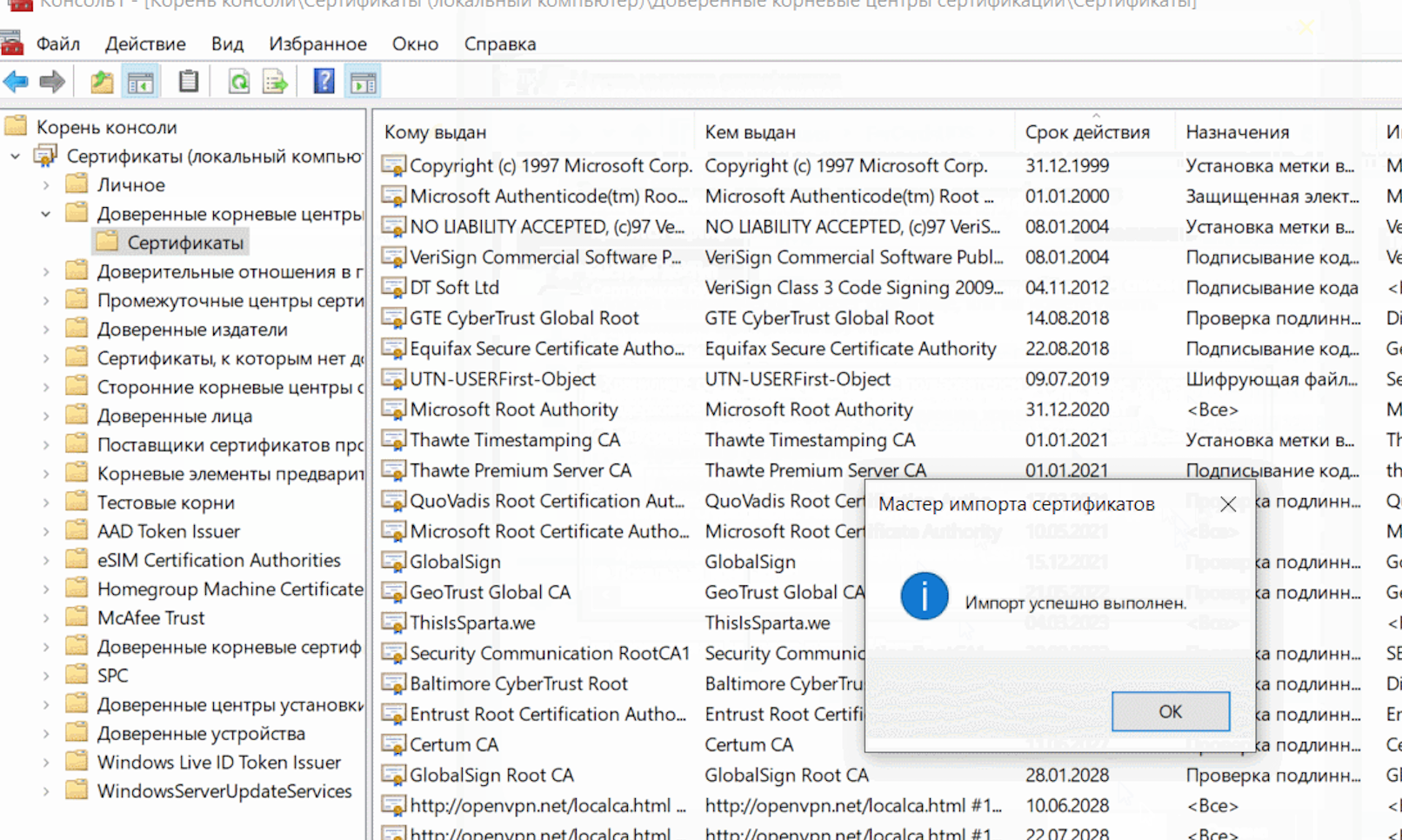The height and width of the screenshot is (840, 1402).
Task: Select Thawte Premium Server CA certificate
Action: point(520,470)
